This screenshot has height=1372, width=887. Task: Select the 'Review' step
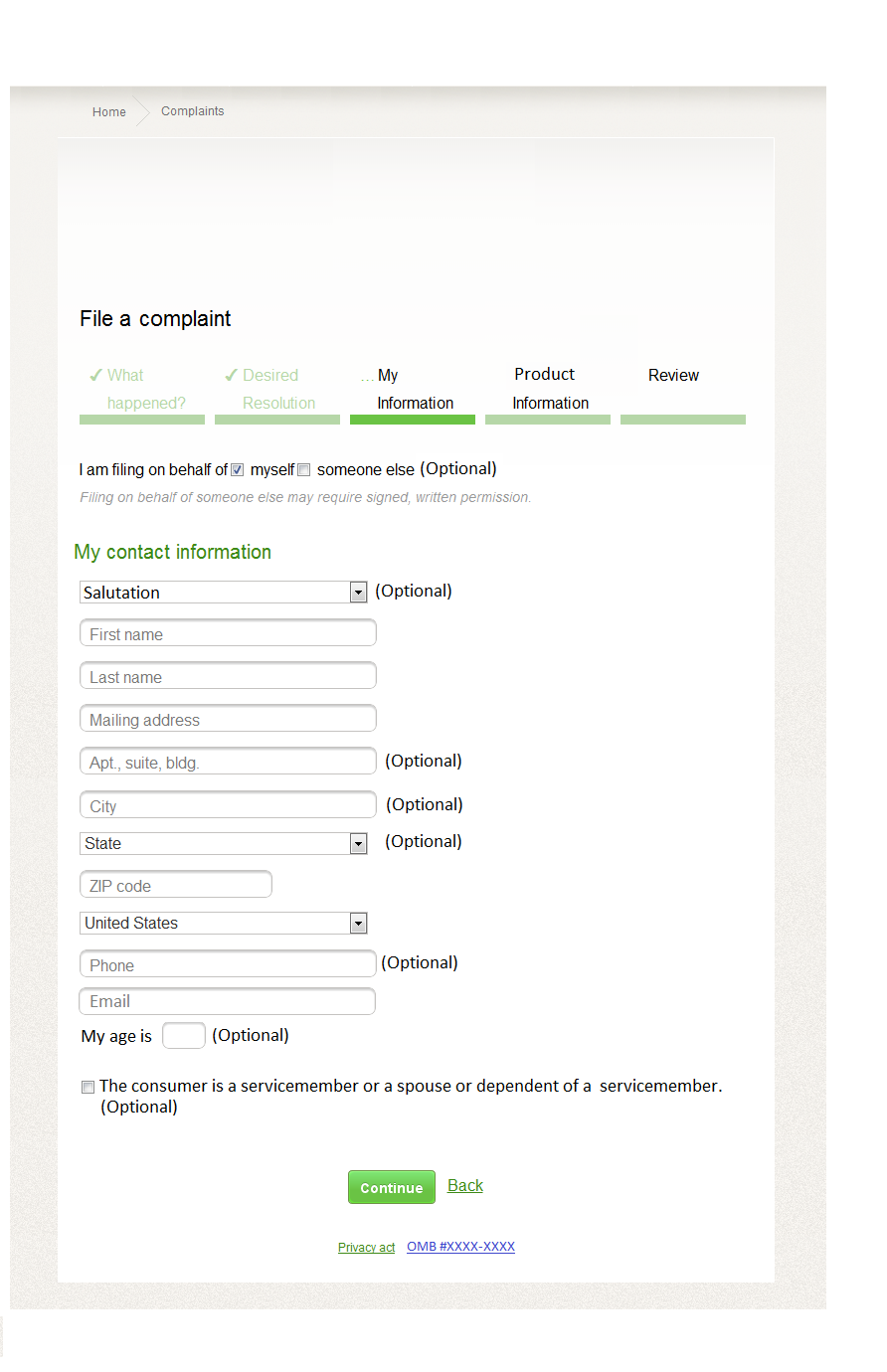pyautogui.click(x=673, y=376)
